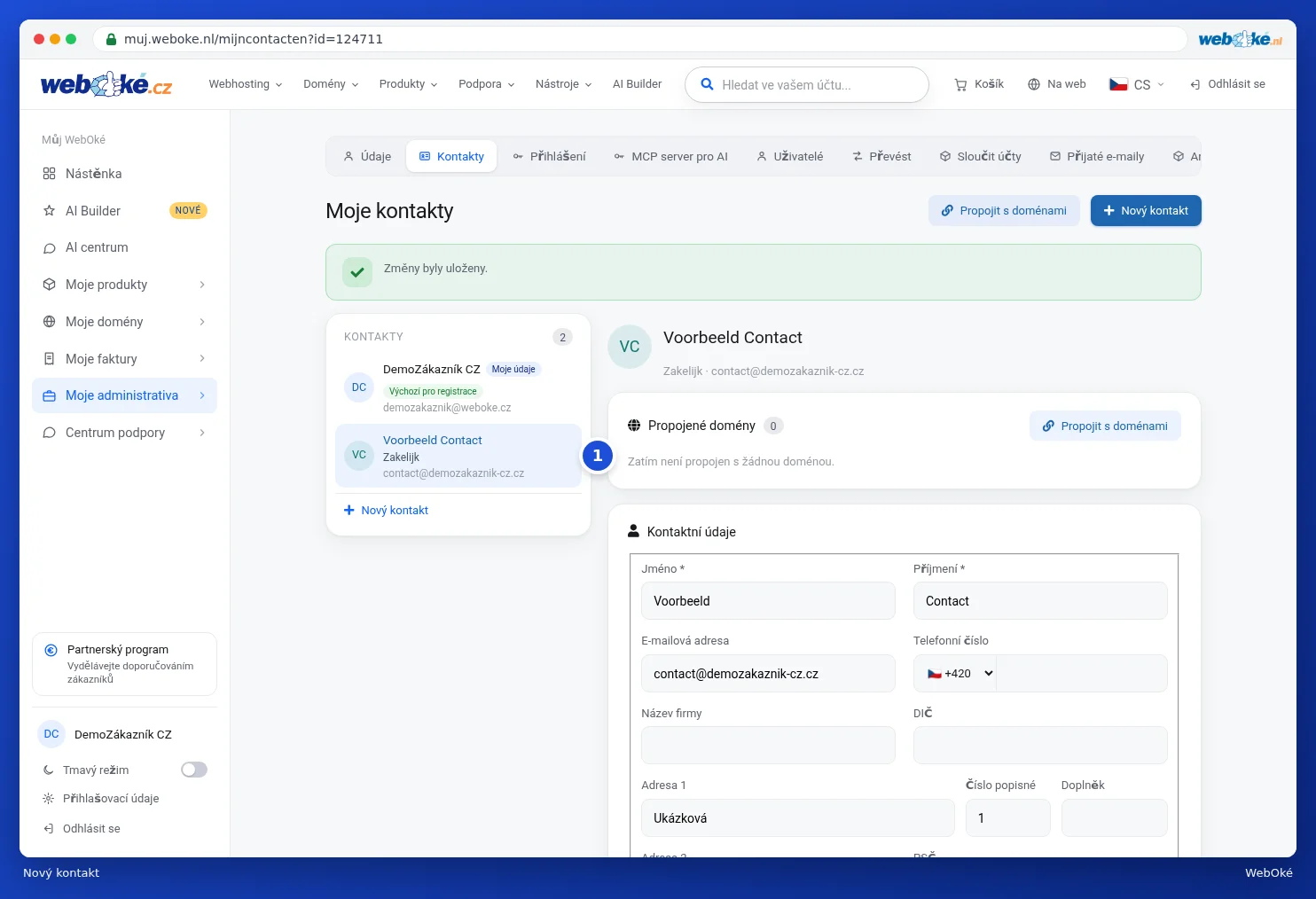Click the Na web globe icon

point(1034,84)
